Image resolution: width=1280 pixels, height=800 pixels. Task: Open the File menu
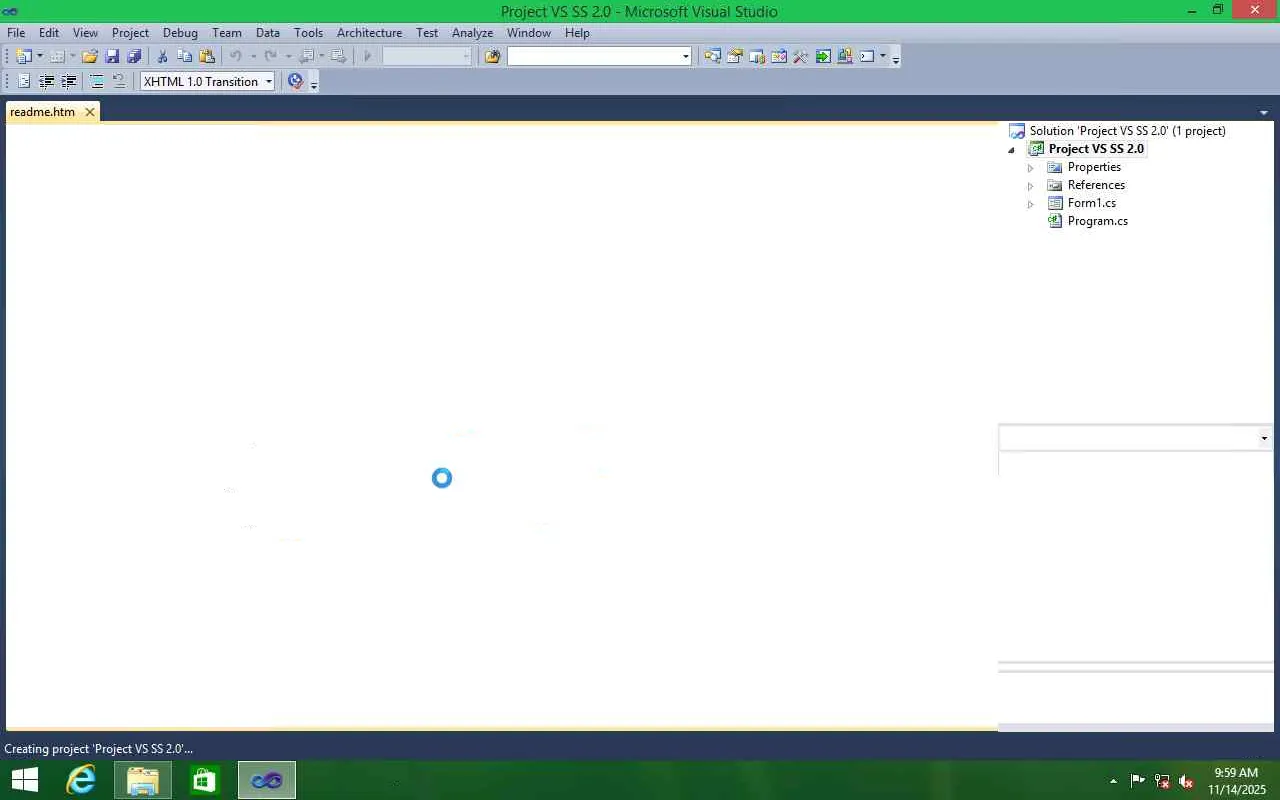pyautogui.click(x=16, y=33)
